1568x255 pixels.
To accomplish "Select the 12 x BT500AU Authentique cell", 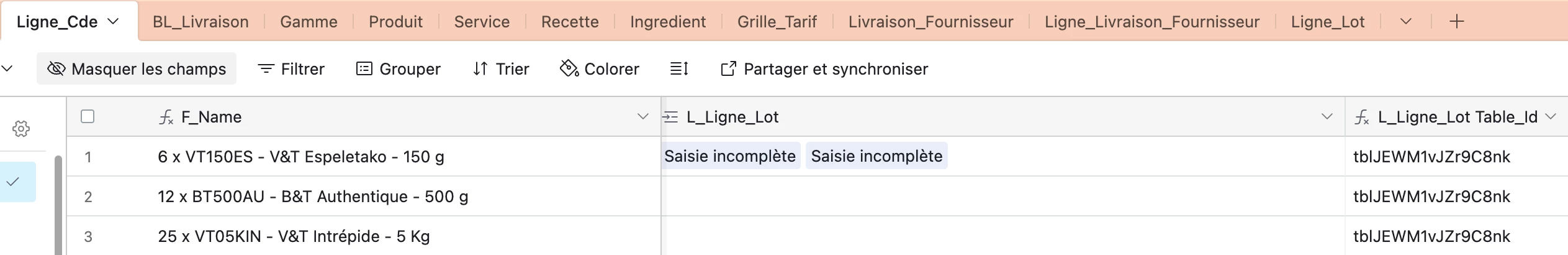I will [x=364, y=197].
